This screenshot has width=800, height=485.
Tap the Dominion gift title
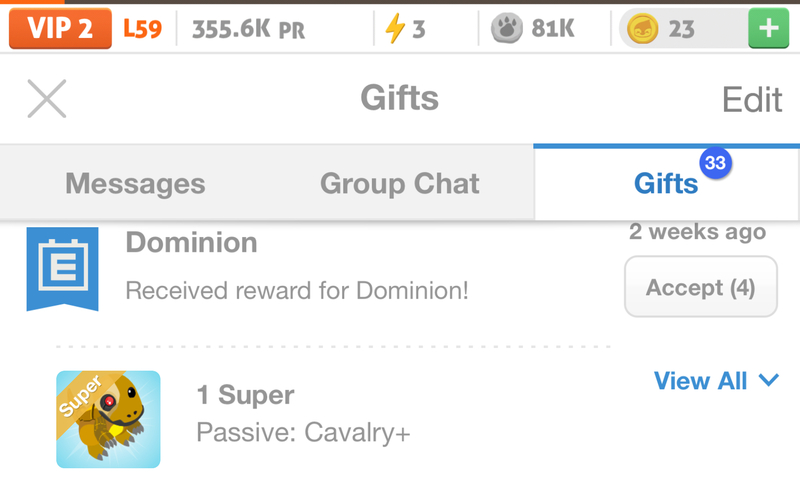click(191, 242)
